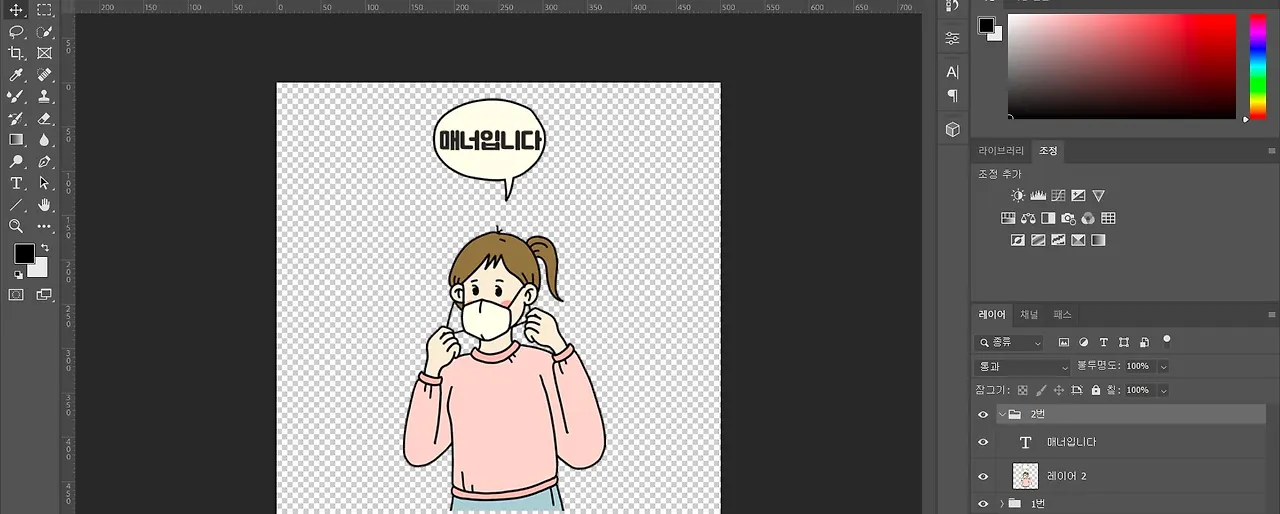Open the 3D cube panel icon
1280x514 pixels.
pyautogui.click(x=952, y=129)
